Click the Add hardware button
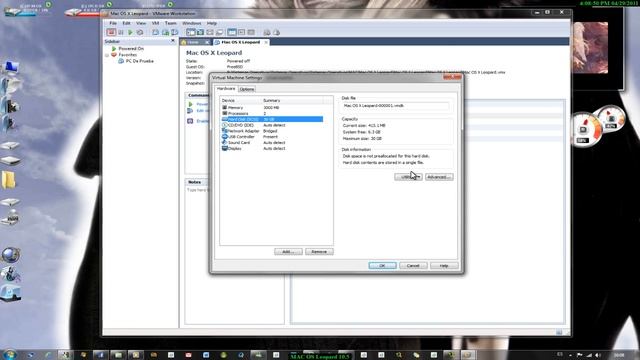This screenshot has width=640, height=360. click(x=288, y=251)
